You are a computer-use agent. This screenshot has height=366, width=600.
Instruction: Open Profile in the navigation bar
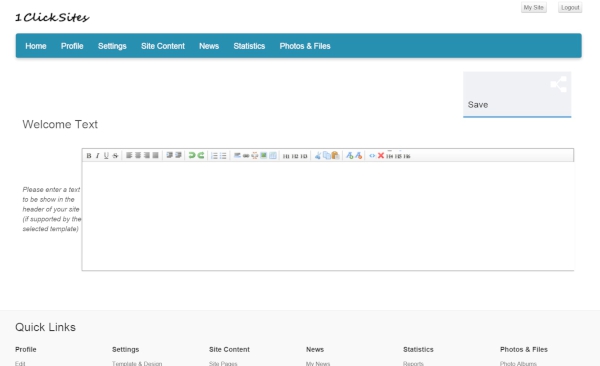(72, 46)
